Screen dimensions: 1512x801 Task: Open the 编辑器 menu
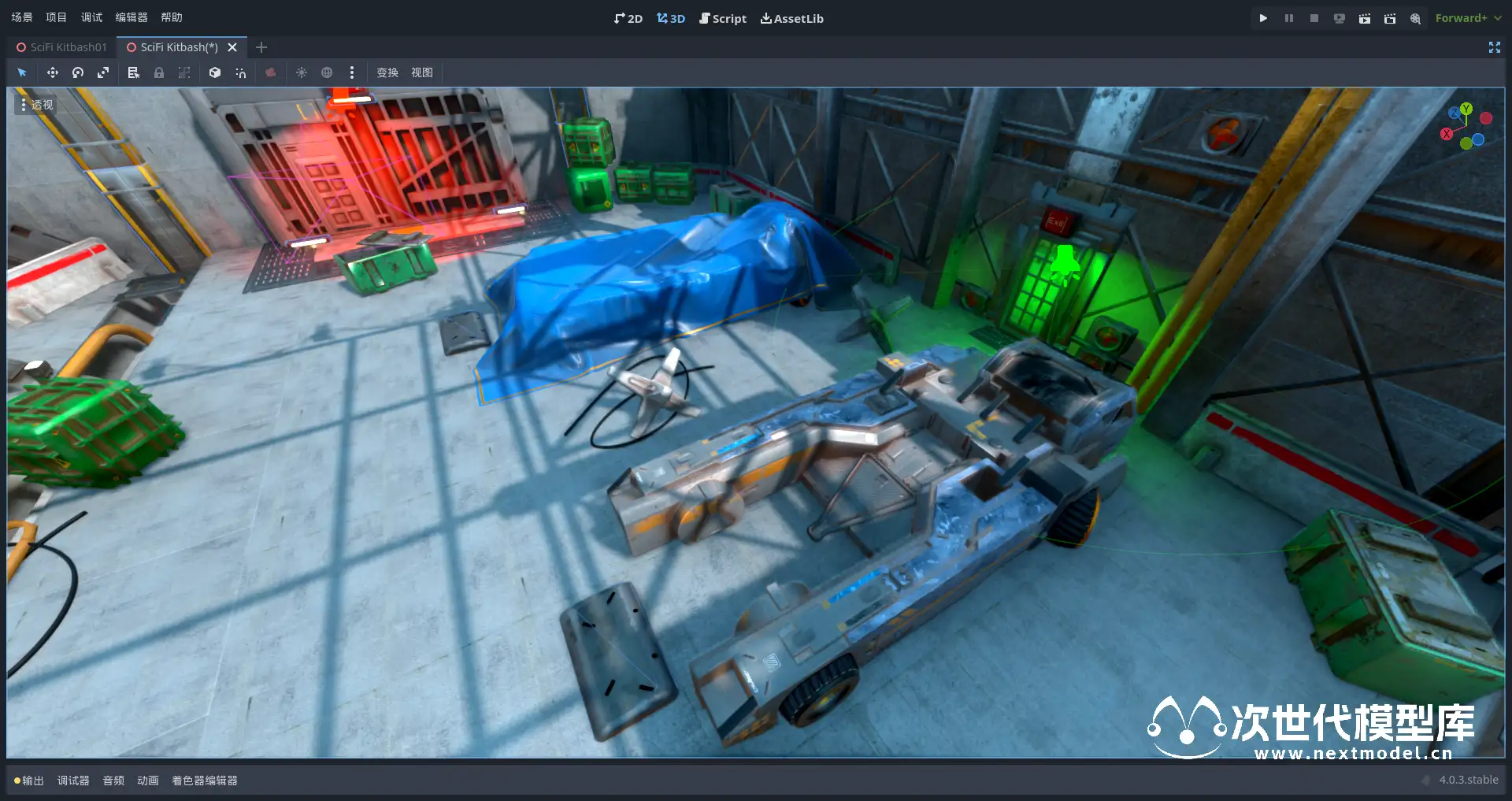(x=131, y=17)
